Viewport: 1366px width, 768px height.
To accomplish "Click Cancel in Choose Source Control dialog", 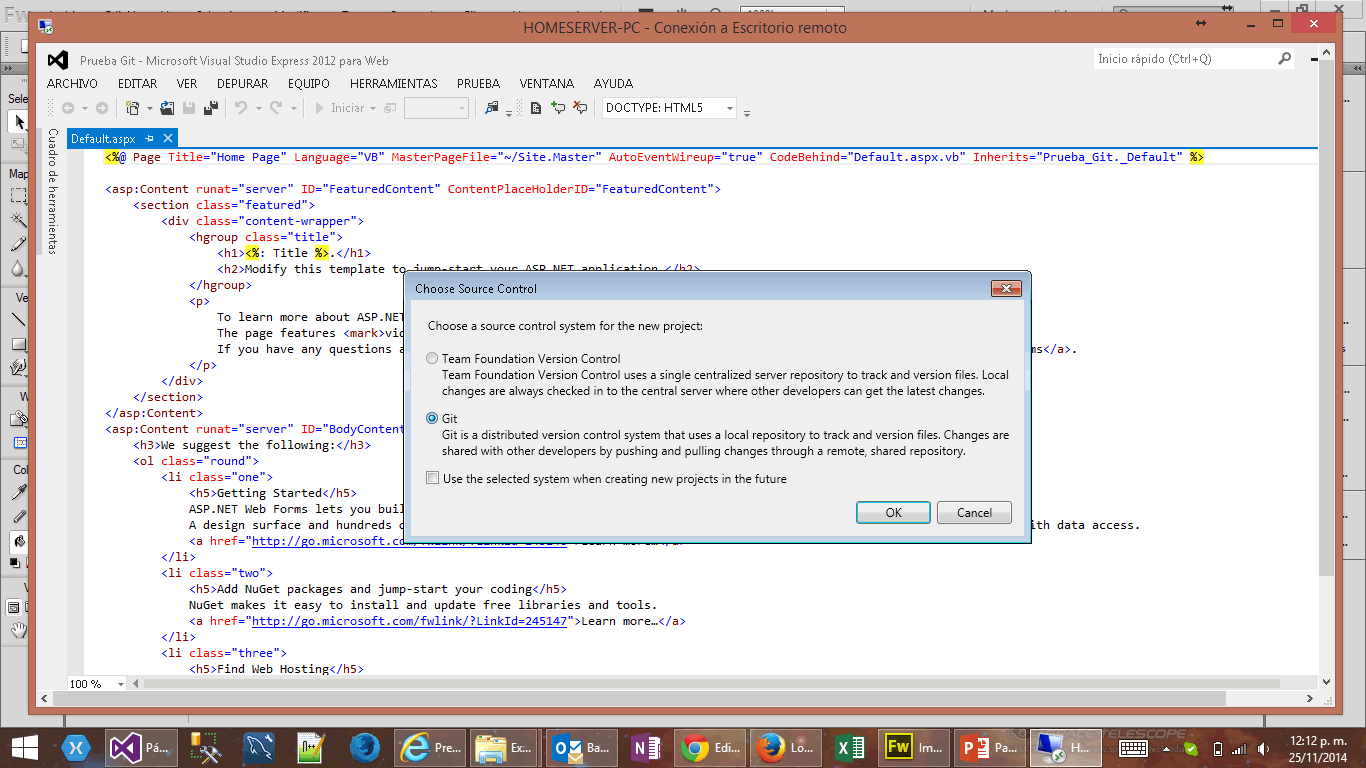I will click(974, 512).
